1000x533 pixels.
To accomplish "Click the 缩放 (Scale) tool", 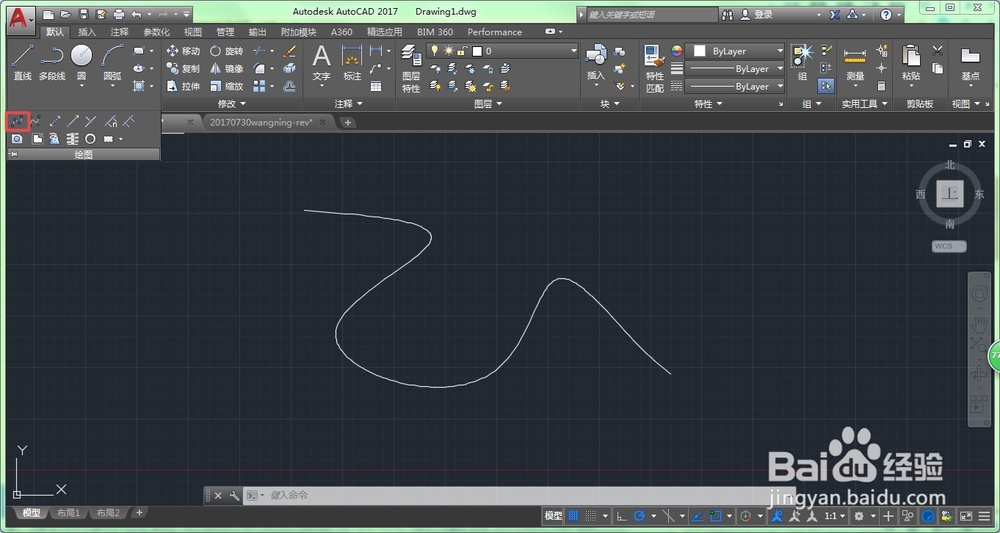I will pyautogui.click(x=226, y=86).
